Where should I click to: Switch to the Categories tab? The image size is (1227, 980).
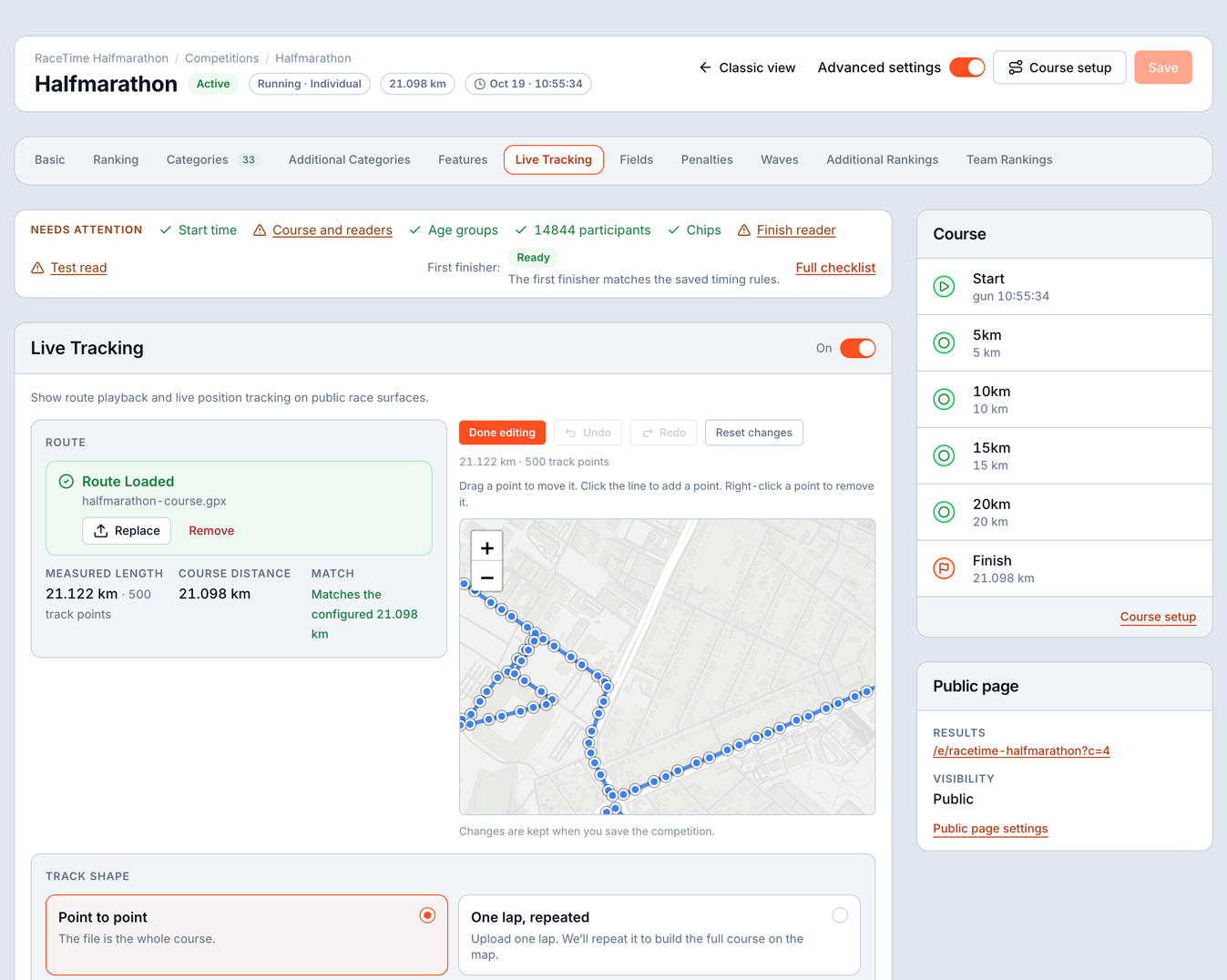coord(213,159)
